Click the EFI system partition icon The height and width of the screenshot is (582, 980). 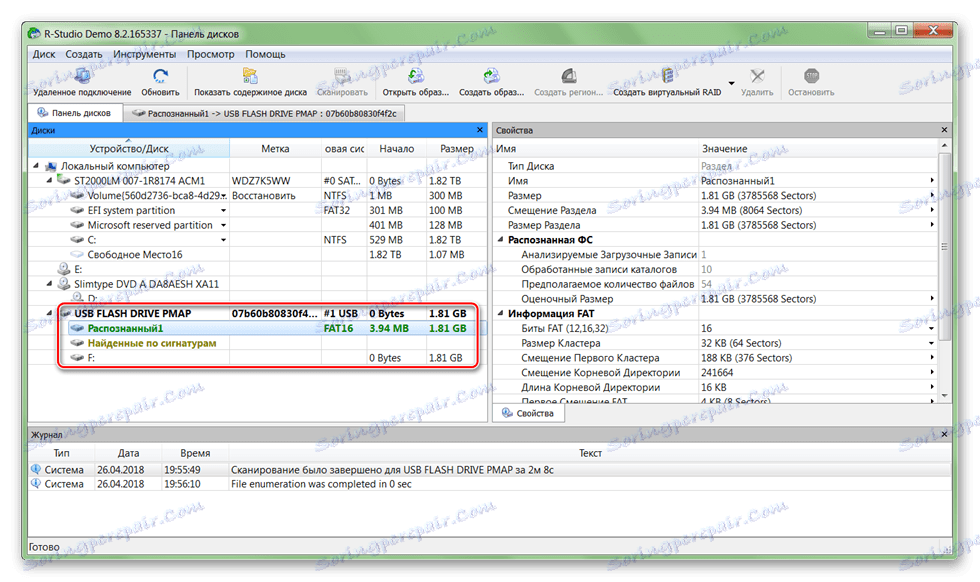[x=78, y=210]
